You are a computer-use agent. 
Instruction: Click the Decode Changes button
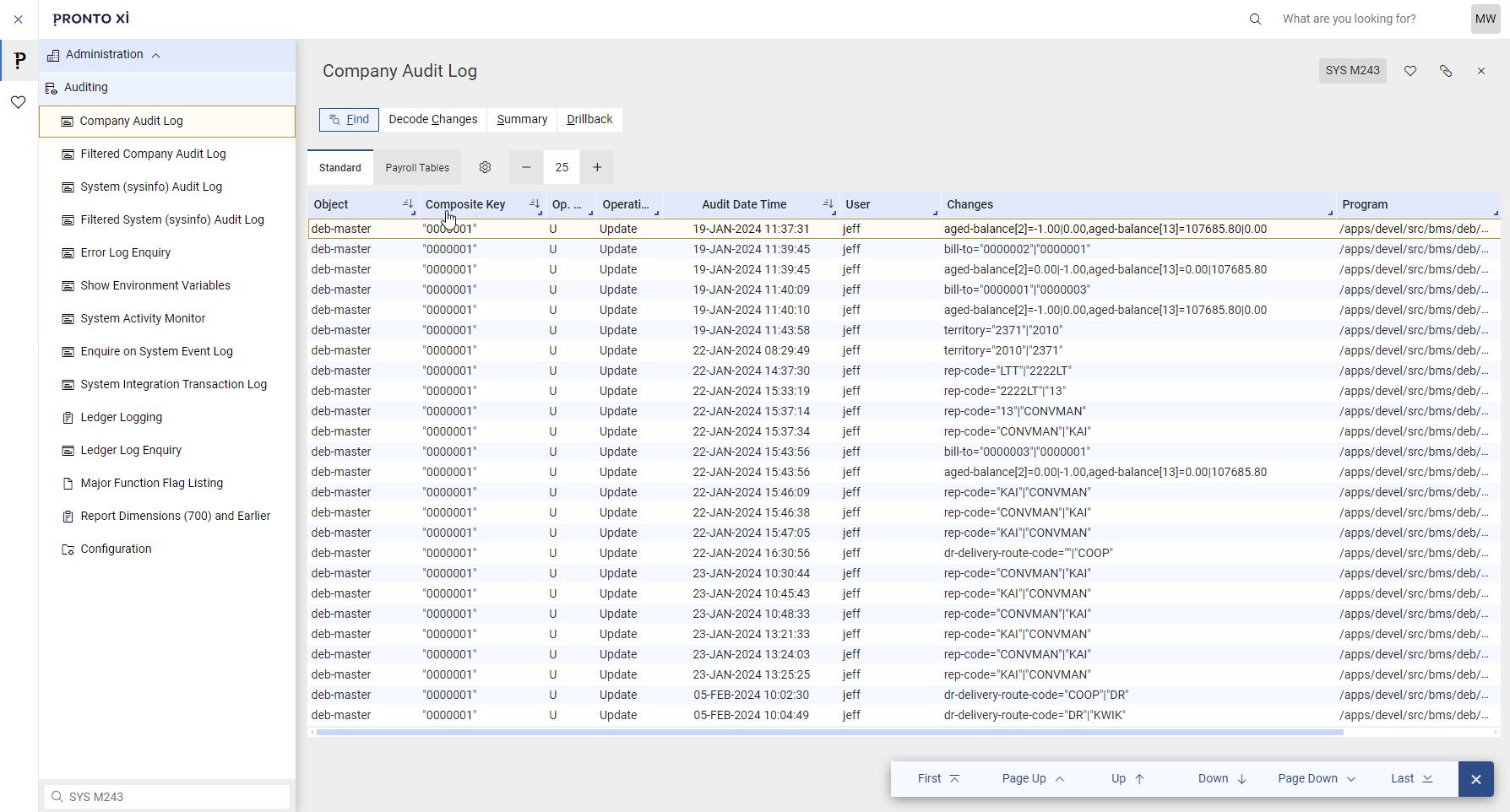pyautogui.click(x=432, y=119)
